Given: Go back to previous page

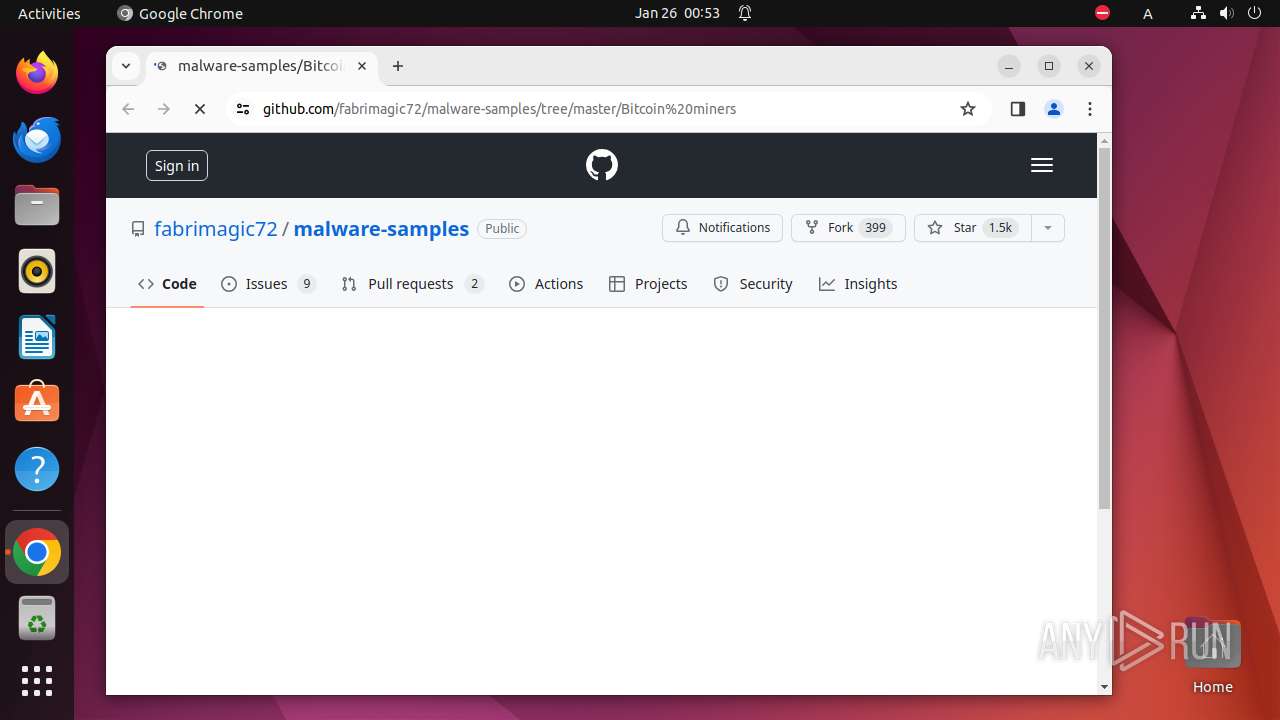Looking at the screenshot, I should point(128,109).
